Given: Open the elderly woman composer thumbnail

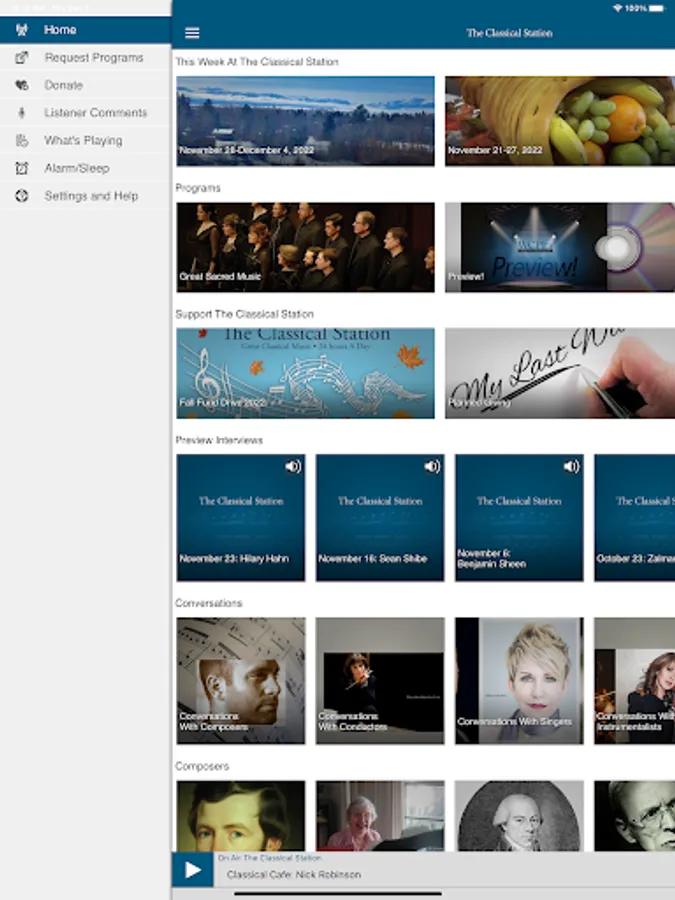Looking at the screenshot, I should 380,816.
